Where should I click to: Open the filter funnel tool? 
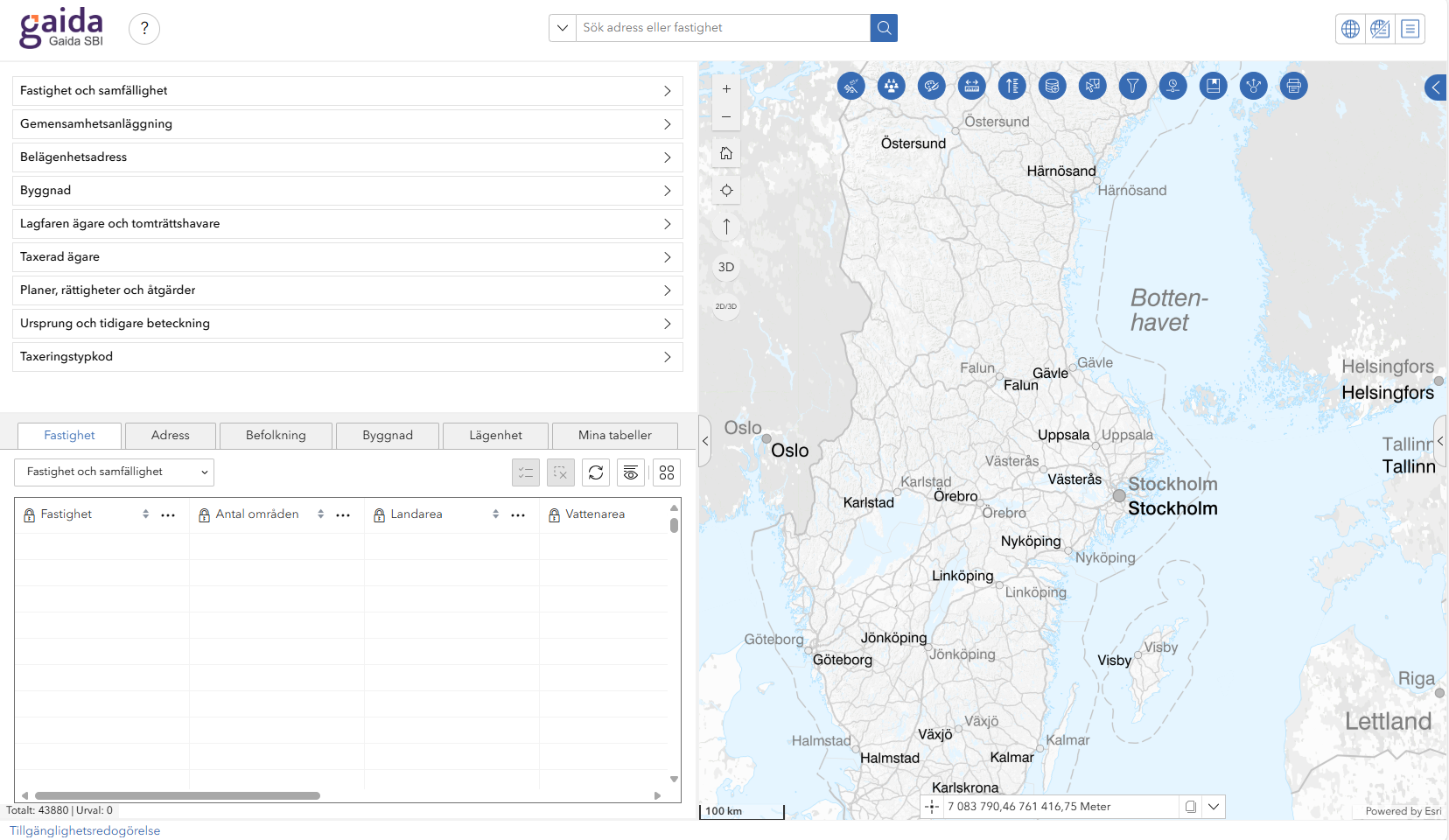pos(1132,86)
